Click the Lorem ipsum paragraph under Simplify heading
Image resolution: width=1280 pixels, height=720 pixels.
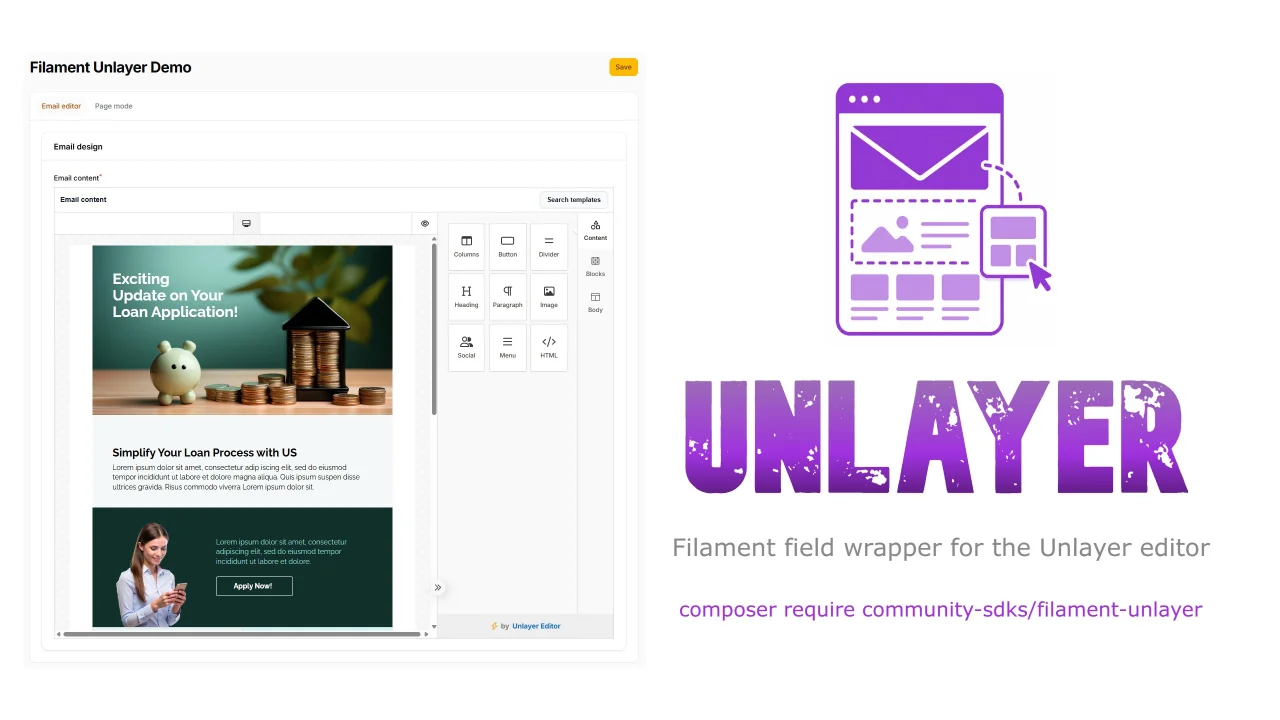236,477
